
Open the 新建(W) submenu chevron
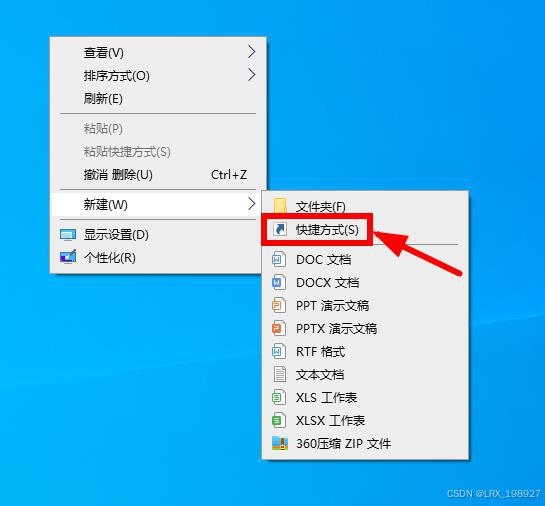click(252, 204)
